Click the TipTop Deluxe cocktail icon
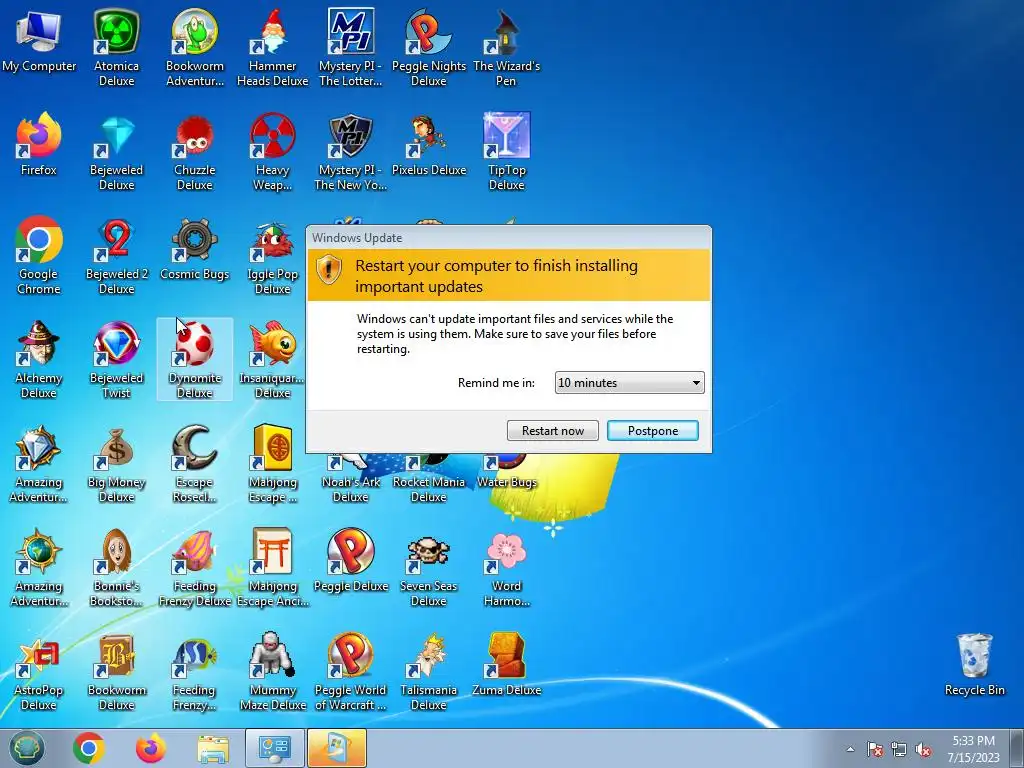Screen dimensions: 1024x768 click(x=506, y=152)
